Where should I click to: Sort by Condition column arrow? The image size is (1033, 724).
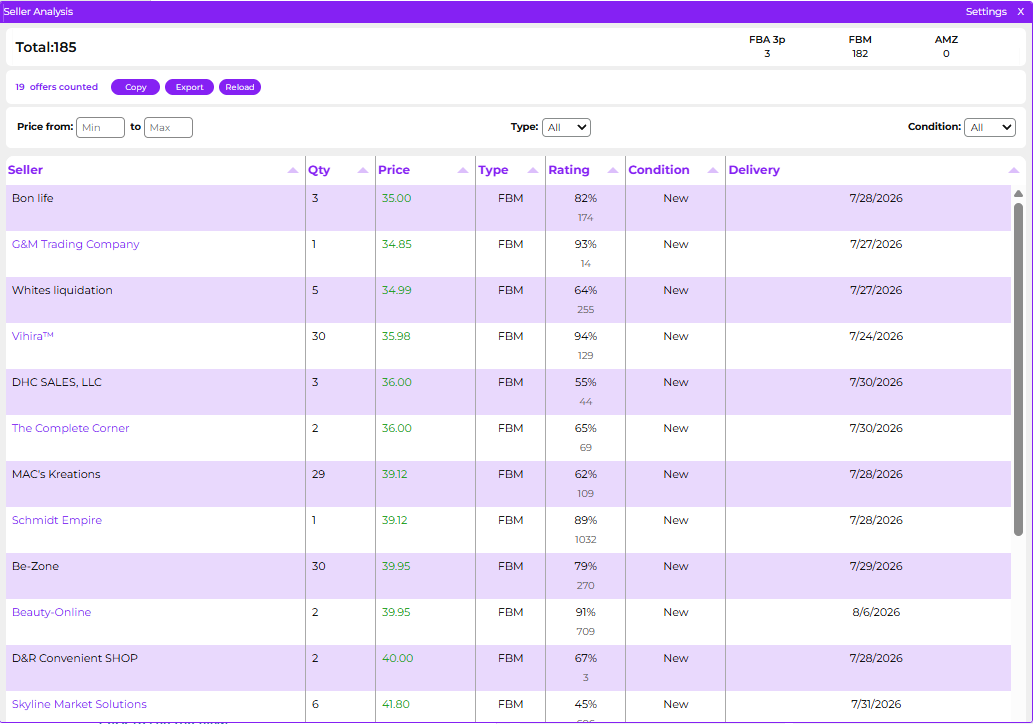pos(712,171)
